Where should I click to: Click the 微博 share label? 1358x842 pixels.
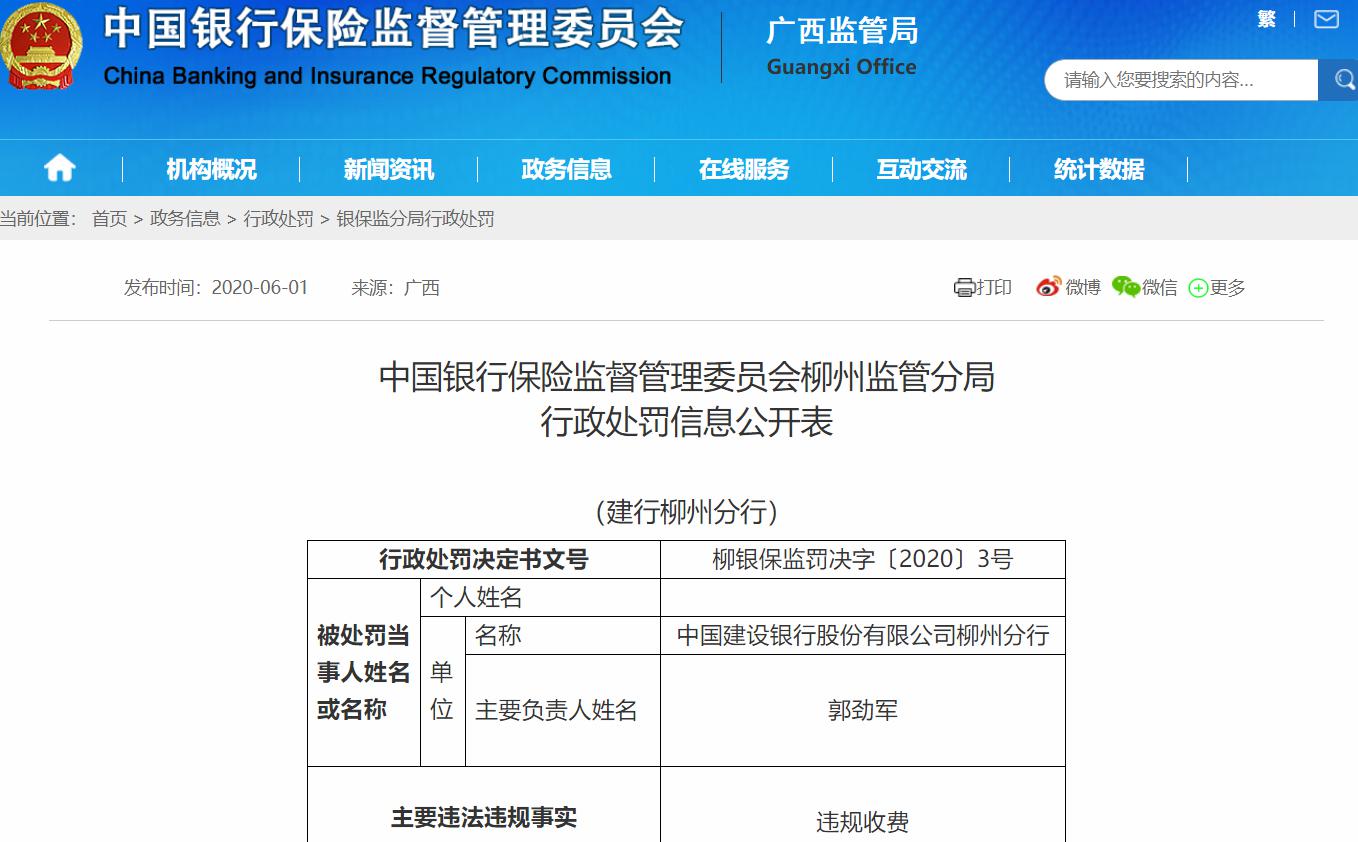[1083, 288]
